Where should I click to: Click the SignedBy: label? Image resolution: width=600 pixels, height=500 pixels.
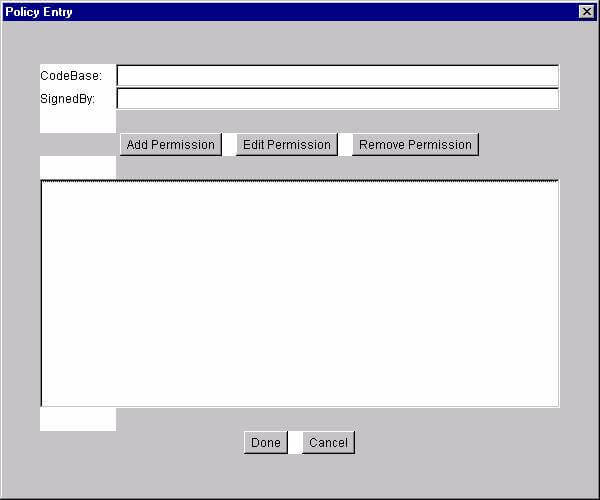(x=68, y=99)
